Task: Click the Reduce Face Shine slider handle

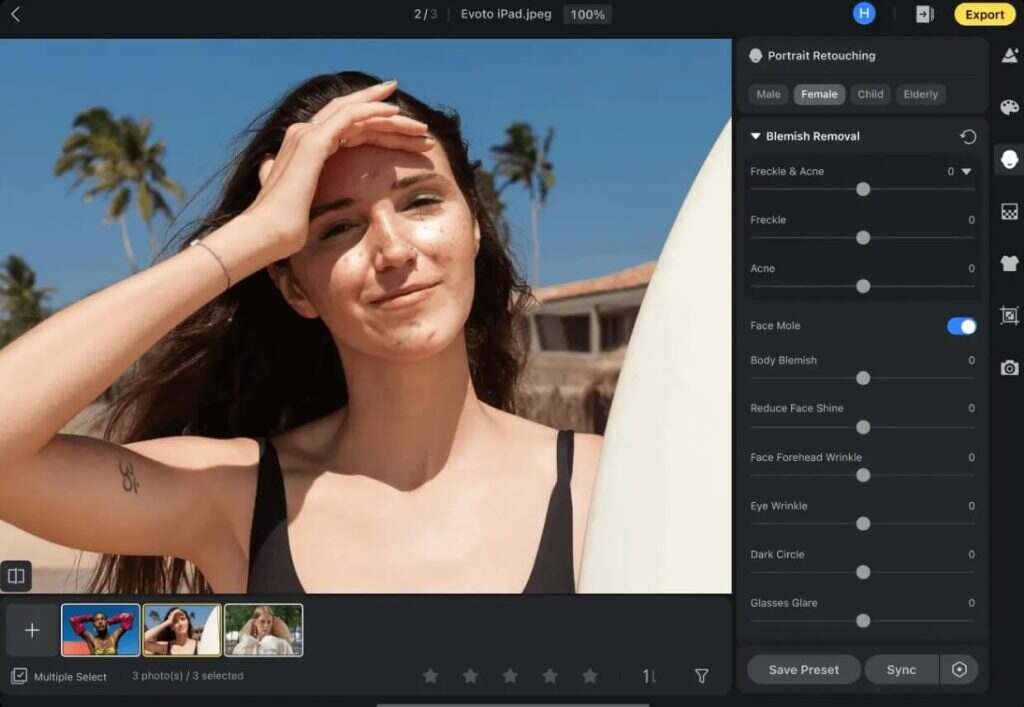Action: (x=863, y=427)
